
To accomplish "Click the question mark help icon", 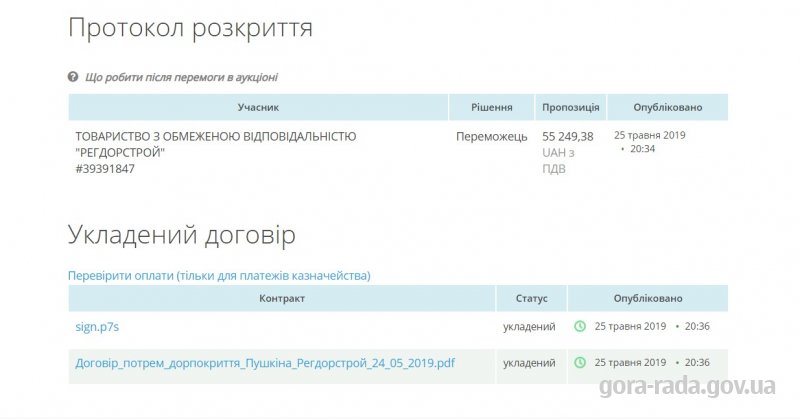I will click(73, 77).
